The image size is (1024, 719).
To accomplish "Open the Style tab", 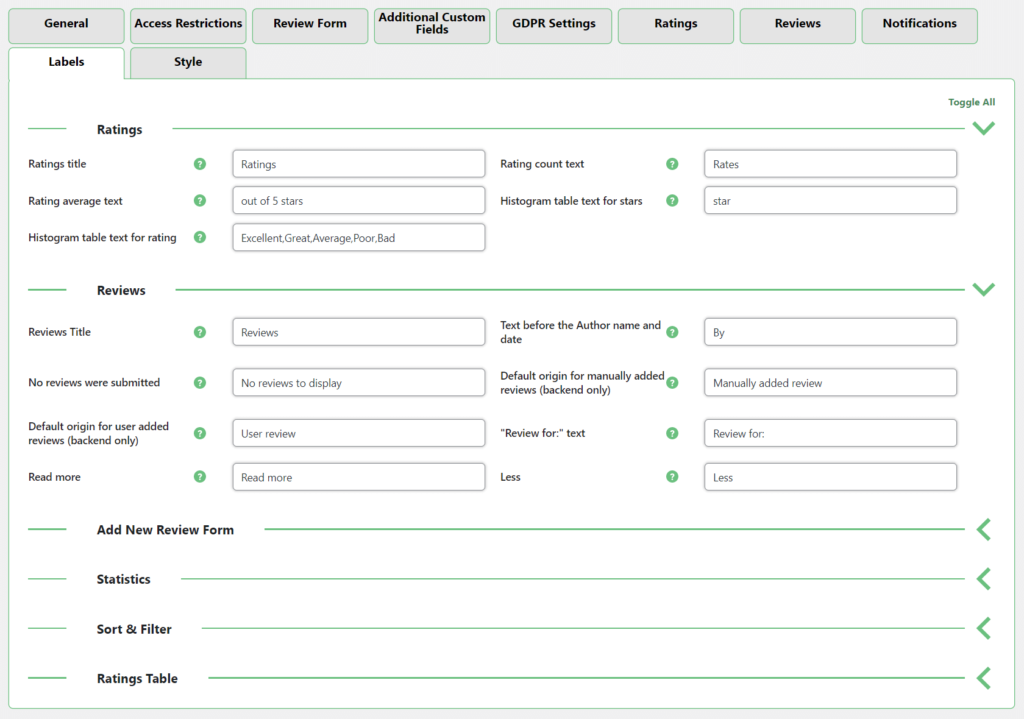I will [188, 62].
